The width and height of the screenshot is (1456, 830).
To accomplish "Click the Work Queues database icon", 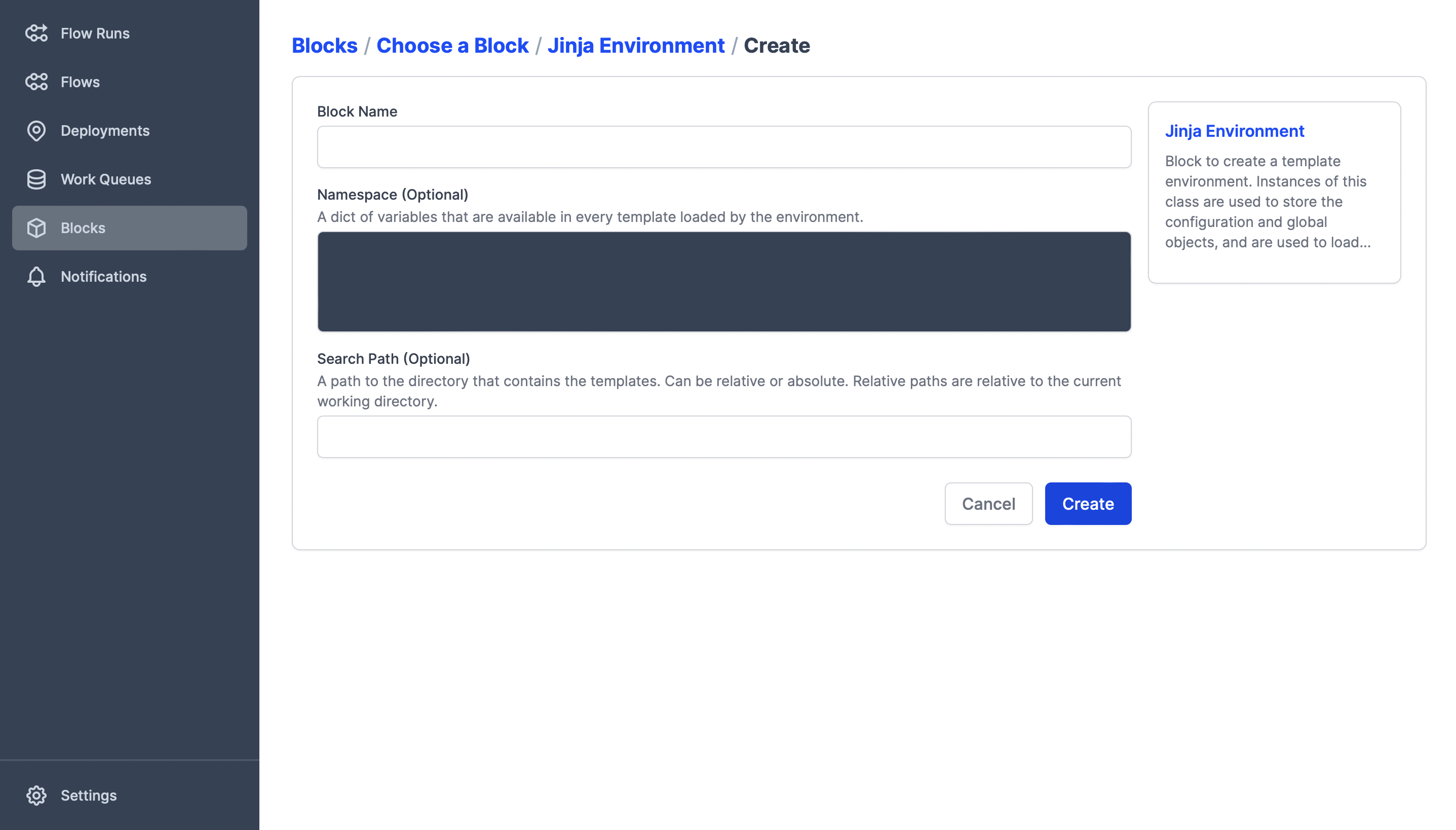I will tap(36, 179).
